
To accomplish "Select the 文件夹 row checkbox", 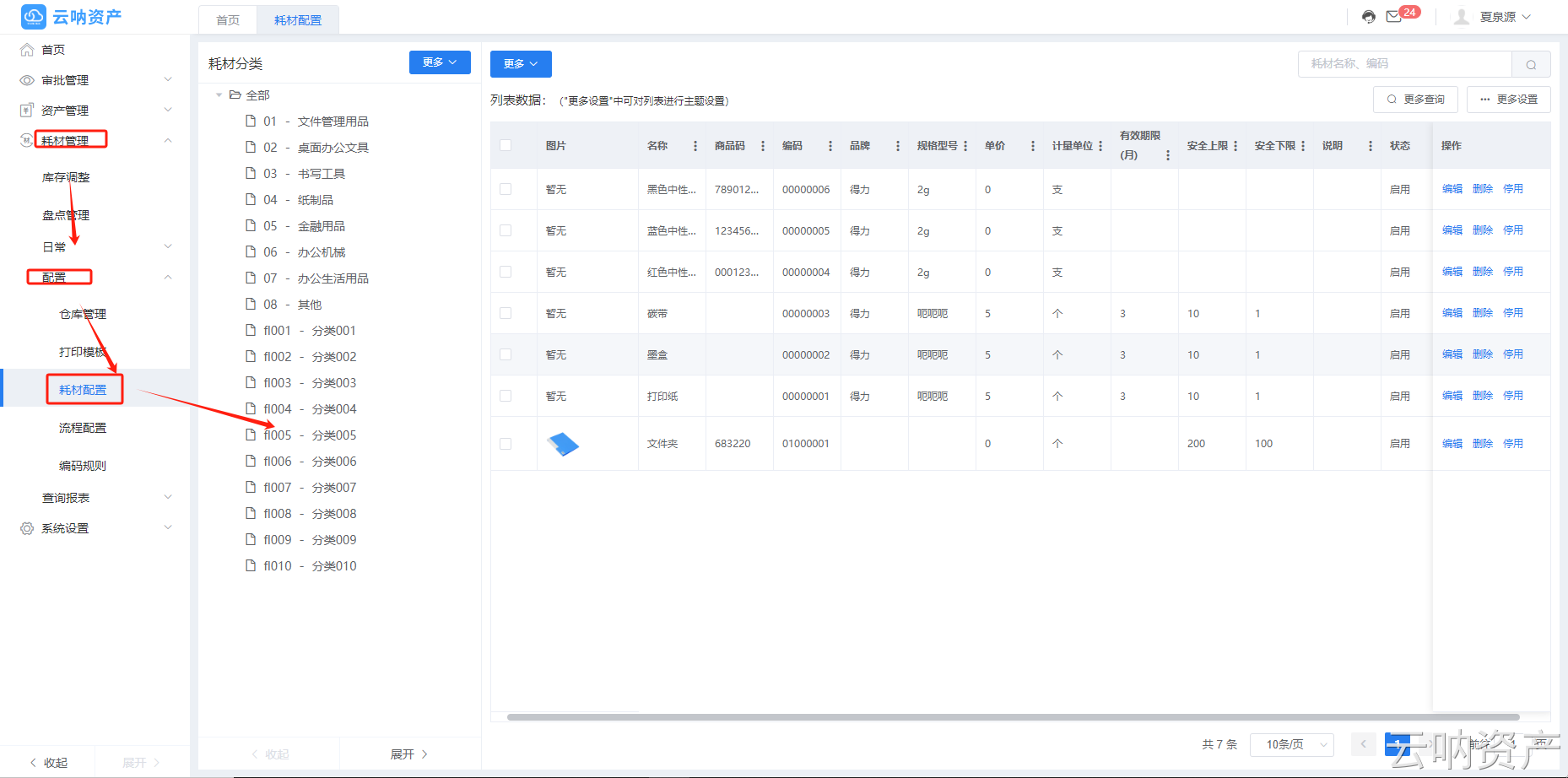I will coord(506,444).
